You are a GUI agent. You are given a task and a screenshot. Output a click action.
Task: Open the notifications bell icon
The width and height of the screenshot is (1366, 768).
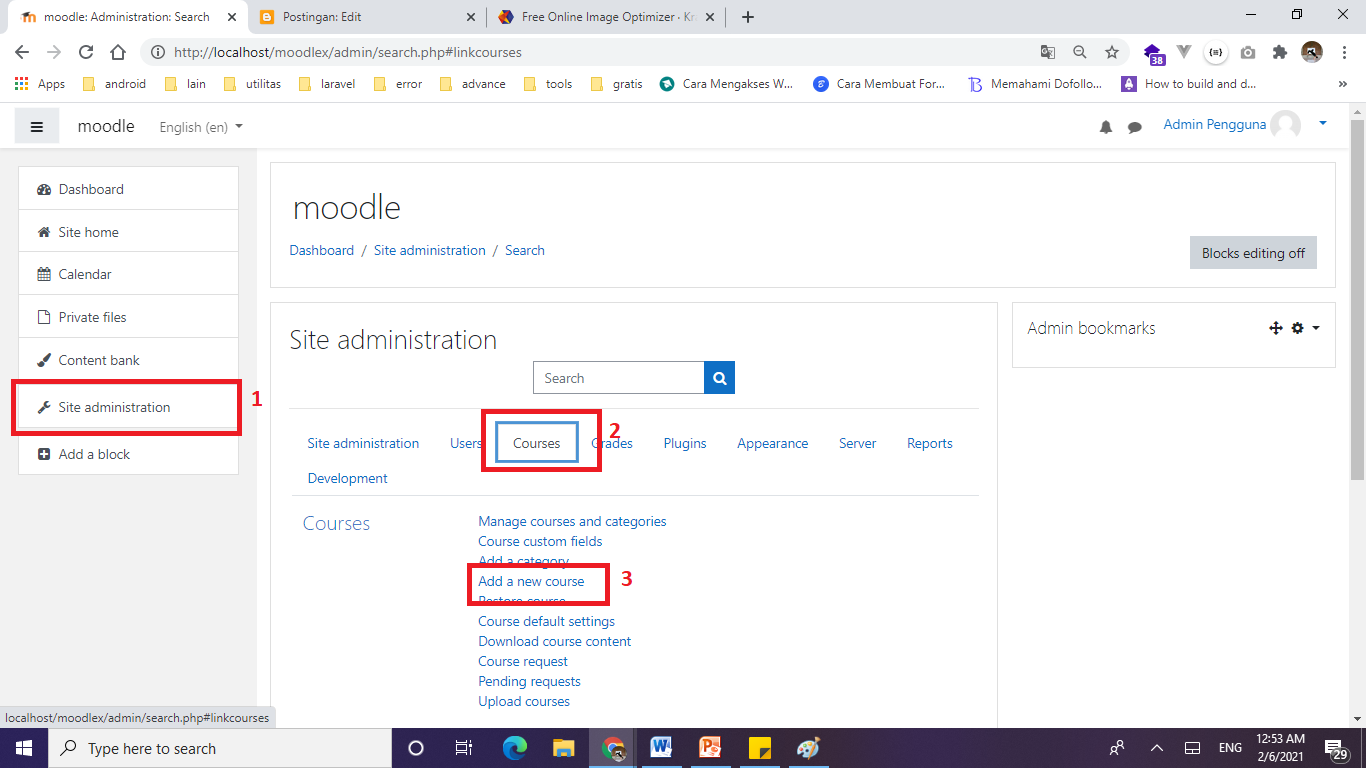pos(1106,127)
